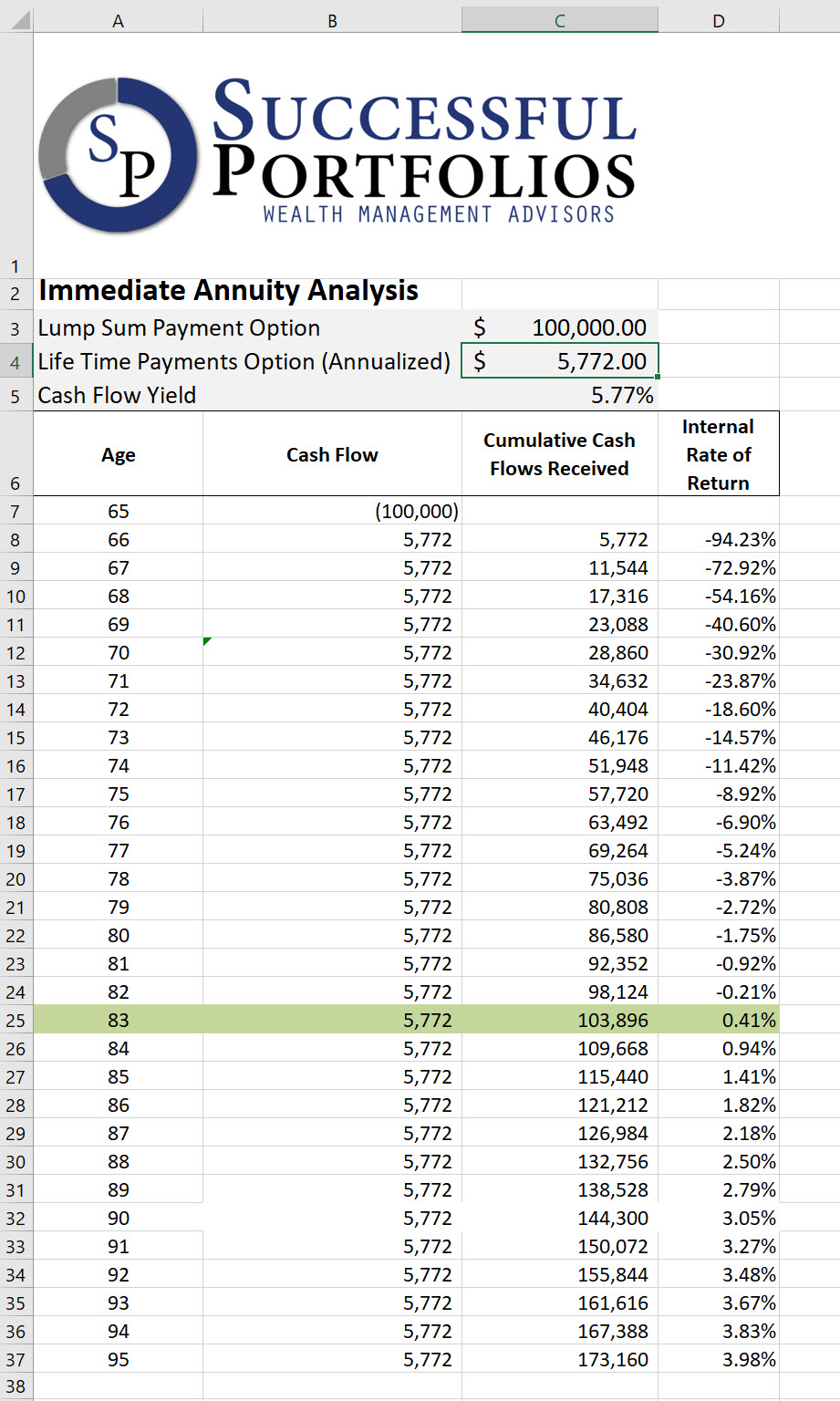The width and height of the screenshot is (840, 1401).
Task: Select cumulative value 92,352
Action: click(x=560, y=963)
